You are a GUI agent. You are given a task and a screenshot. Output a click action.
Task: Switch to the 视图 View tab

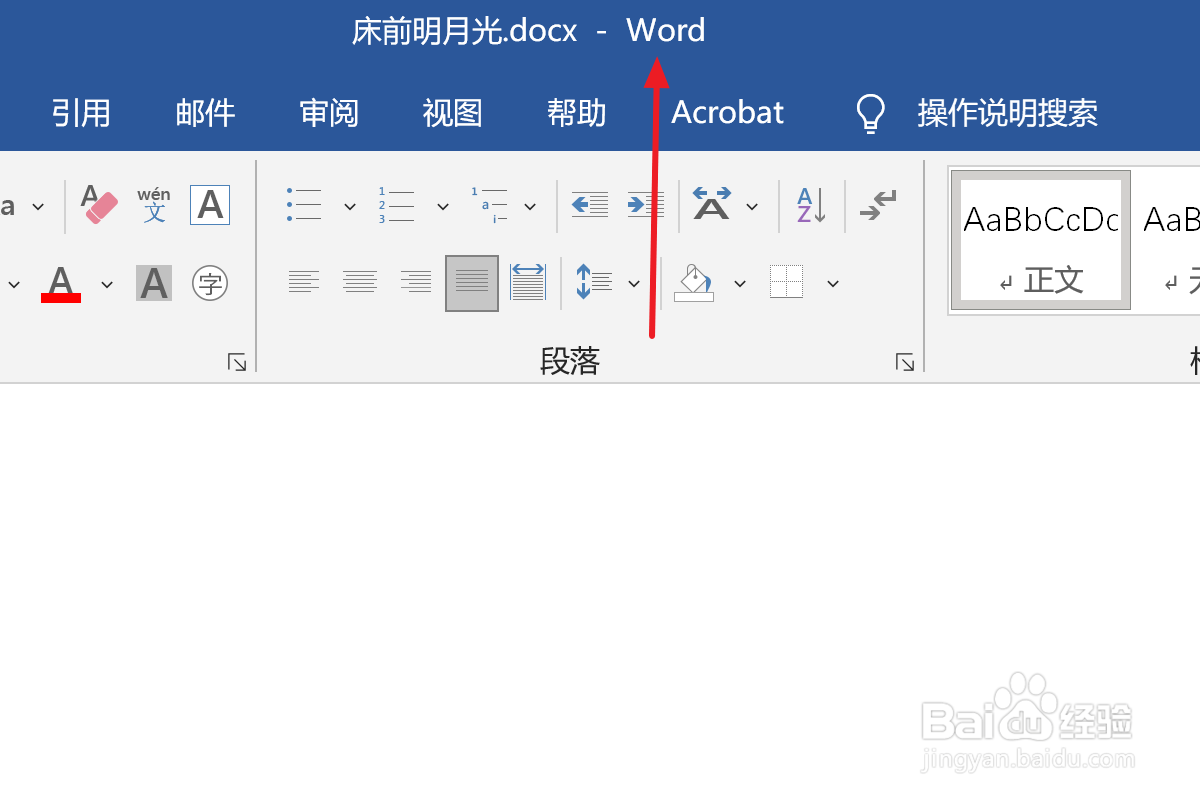453,113
